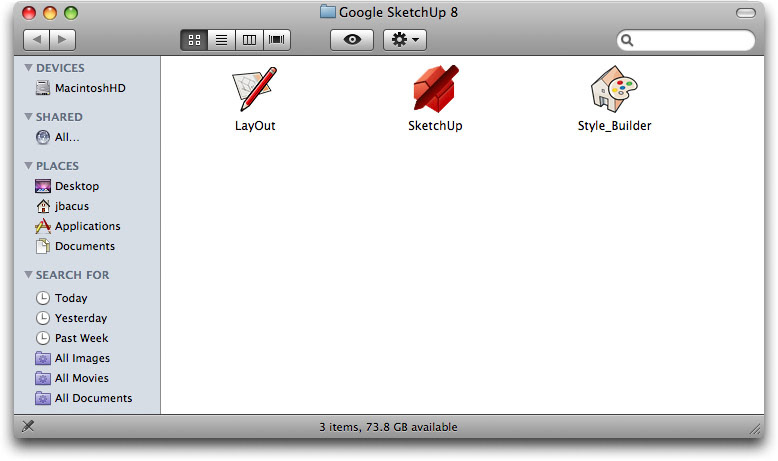This screenshot has height=461, width=778.
Task: Collapse the SEARCH FOR sidebar section
Action: pyautogui.click(x=28, y=274)
